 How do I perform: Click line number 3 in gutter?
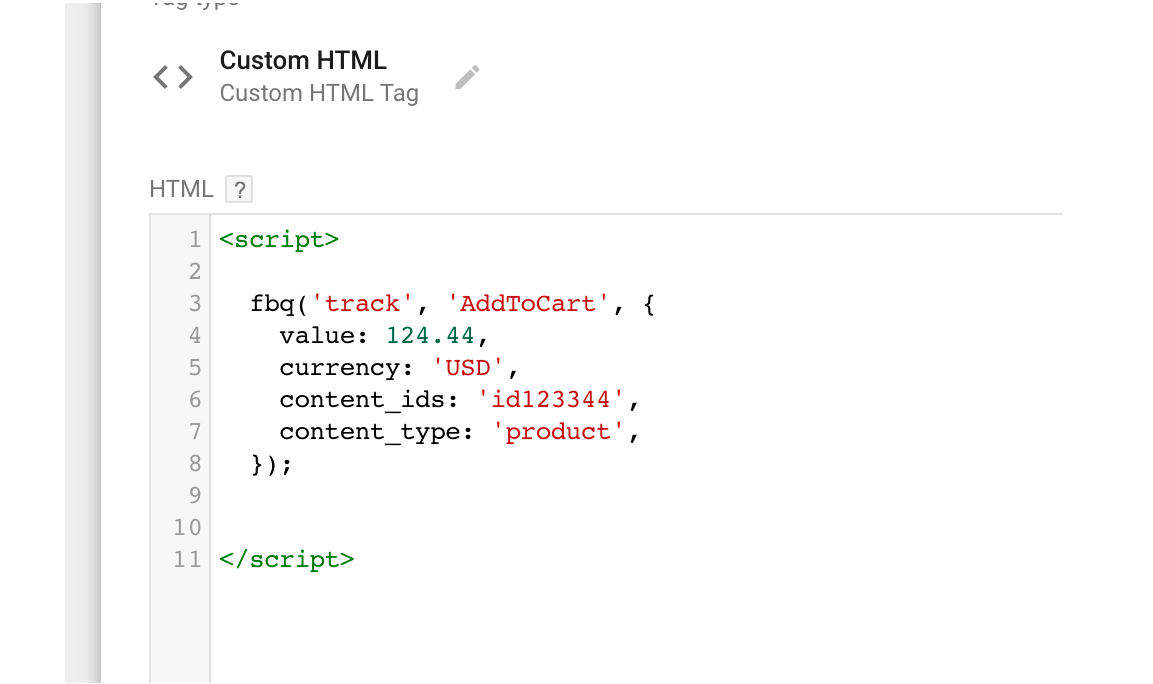tap(194, 303)
